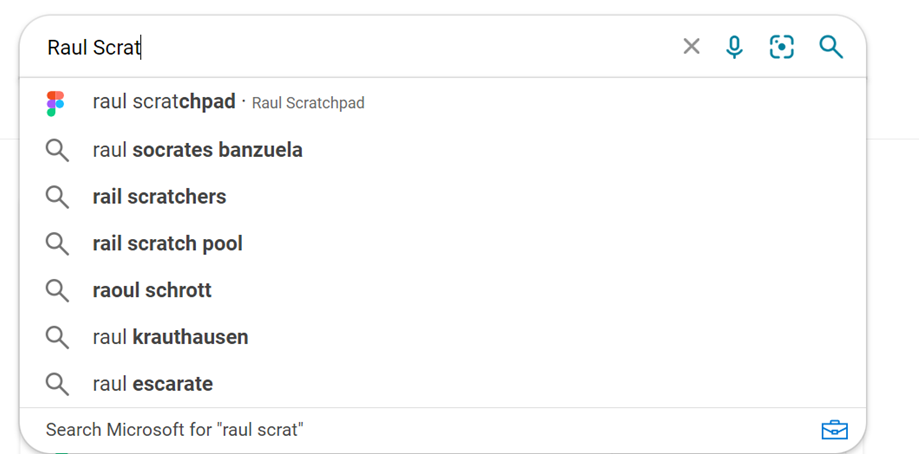Viewport: 919px width, 454px height.
Task: Pick the raul escarate suggestion
Action: click(443, 384)
